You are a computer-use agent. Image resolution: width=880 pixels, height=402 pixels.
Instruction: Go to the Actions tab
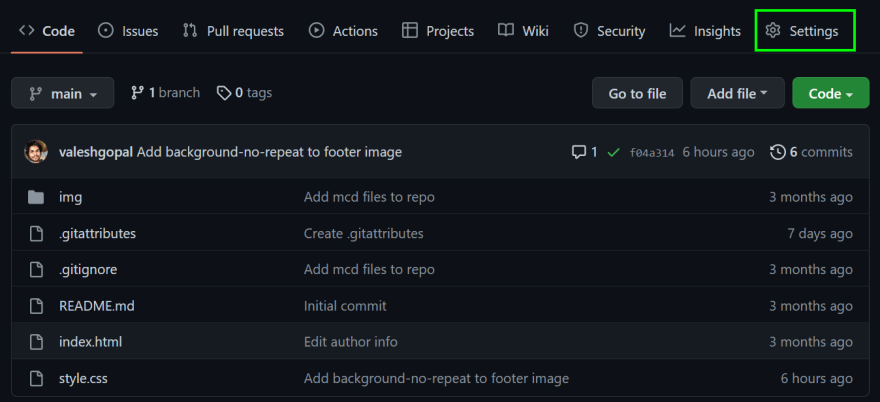(x=343, y=31)
